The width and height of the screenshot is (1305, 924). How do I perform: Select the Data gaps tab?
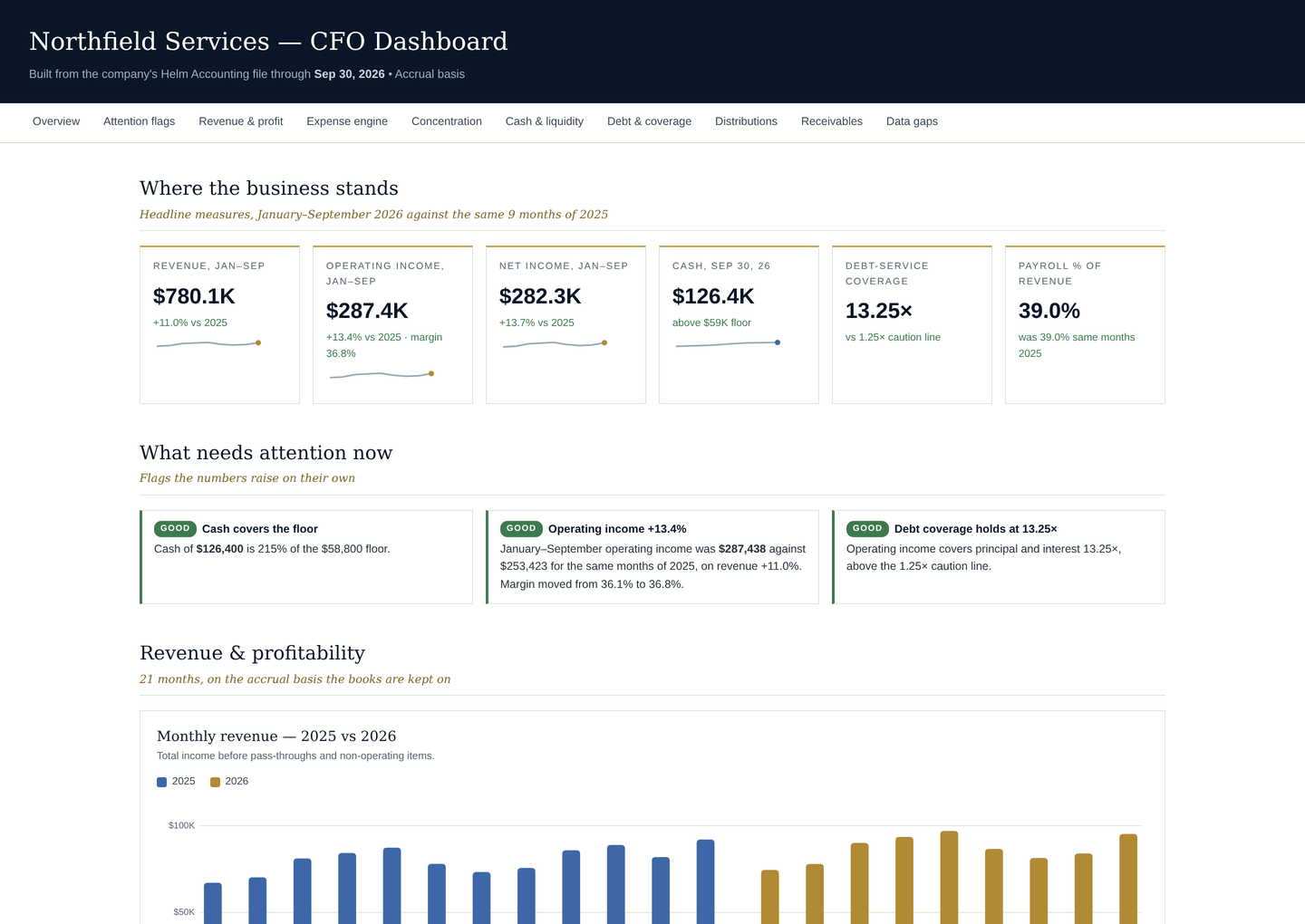[912, 121]
